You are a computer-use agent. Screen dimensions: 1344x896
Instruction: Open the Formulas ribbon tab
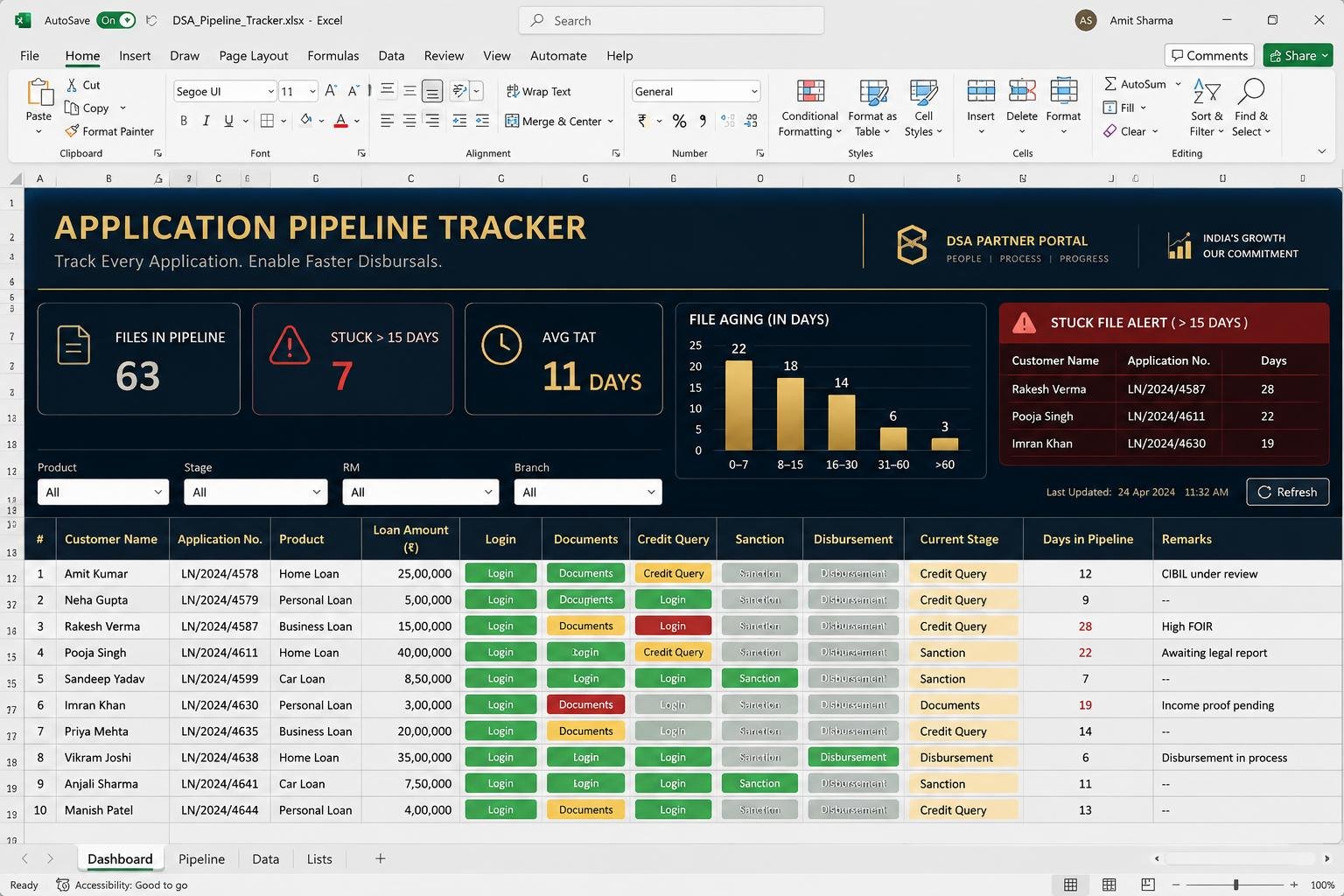(x=333, y=55)
